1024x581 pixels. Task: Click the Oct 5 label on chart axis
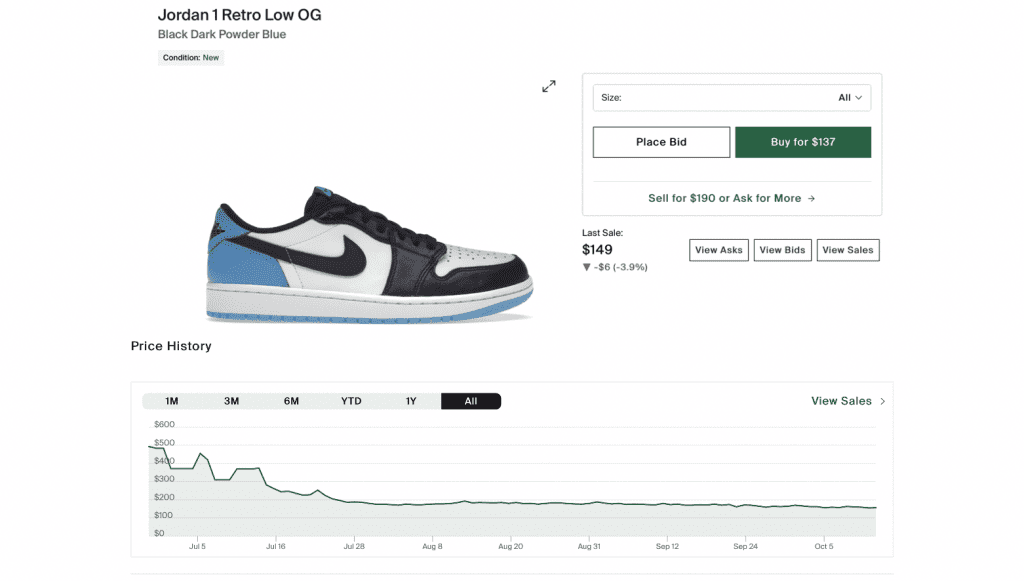(824, 546)
